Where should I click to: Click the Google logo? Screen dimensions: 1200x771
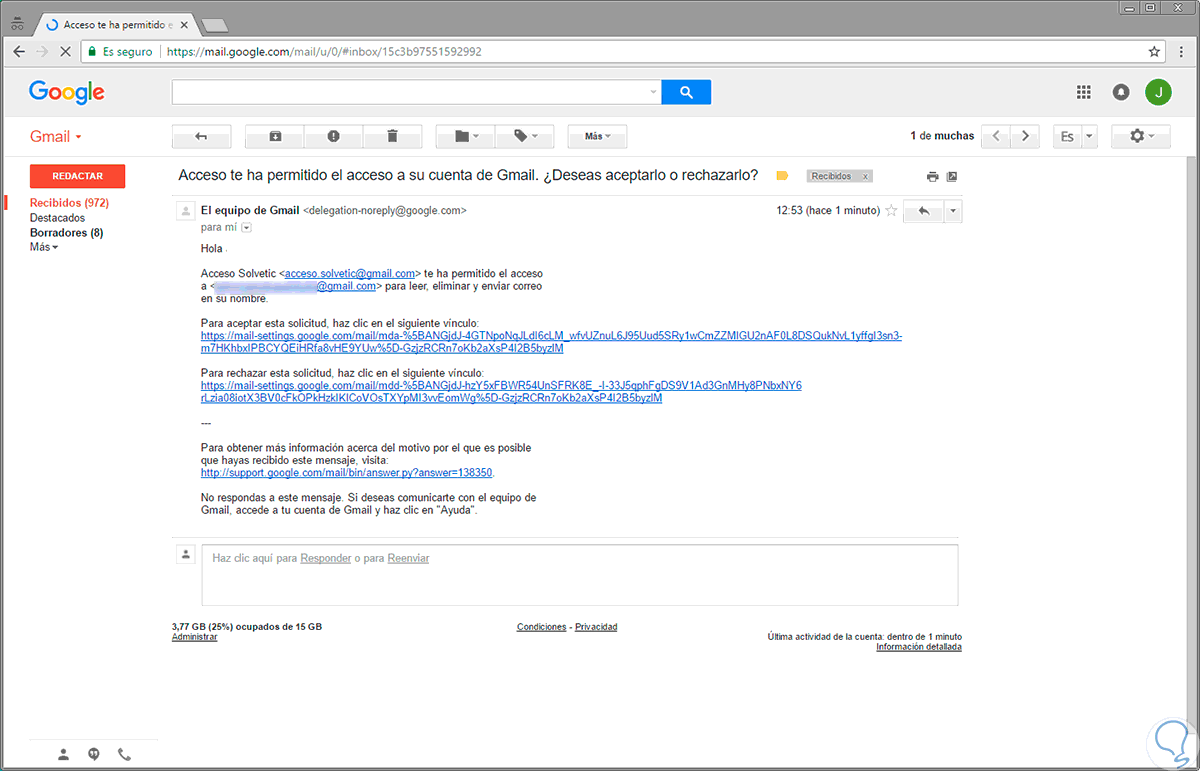pos(67,92)
